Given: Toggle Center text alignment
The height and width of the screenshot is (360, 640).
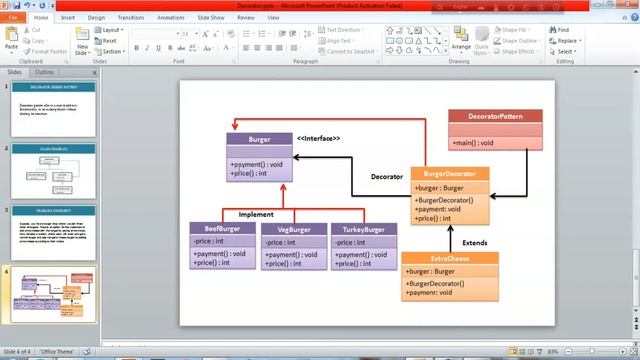Looking at the screenshot, I should 257,48.
